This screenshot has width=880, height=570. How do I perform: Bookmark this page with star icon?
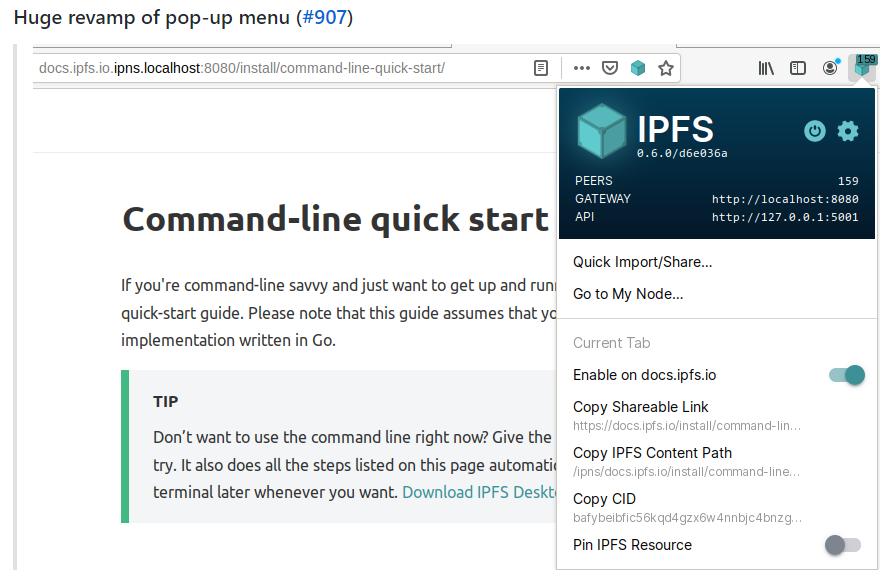pos(666,68)
